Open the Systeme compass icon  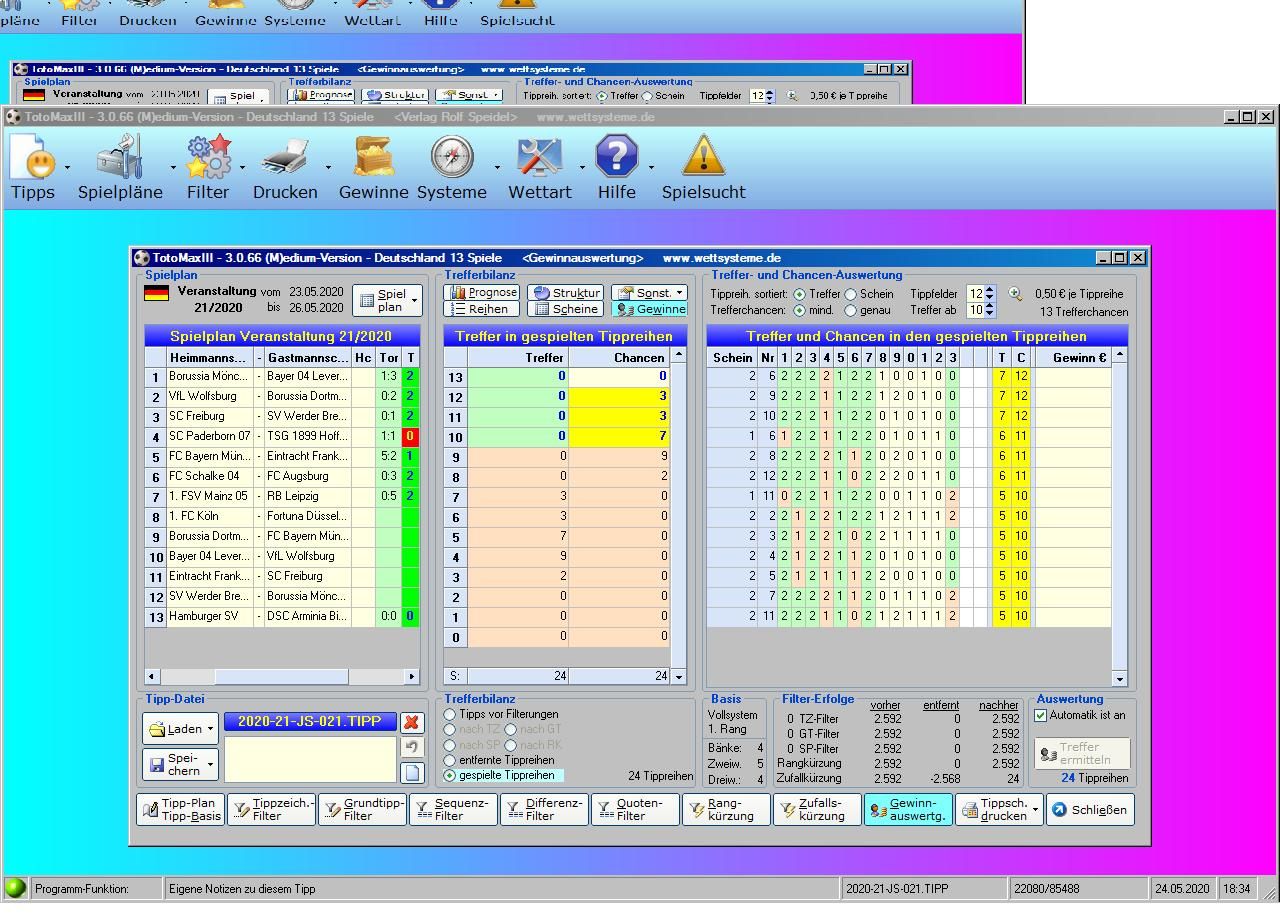point(452,157)
